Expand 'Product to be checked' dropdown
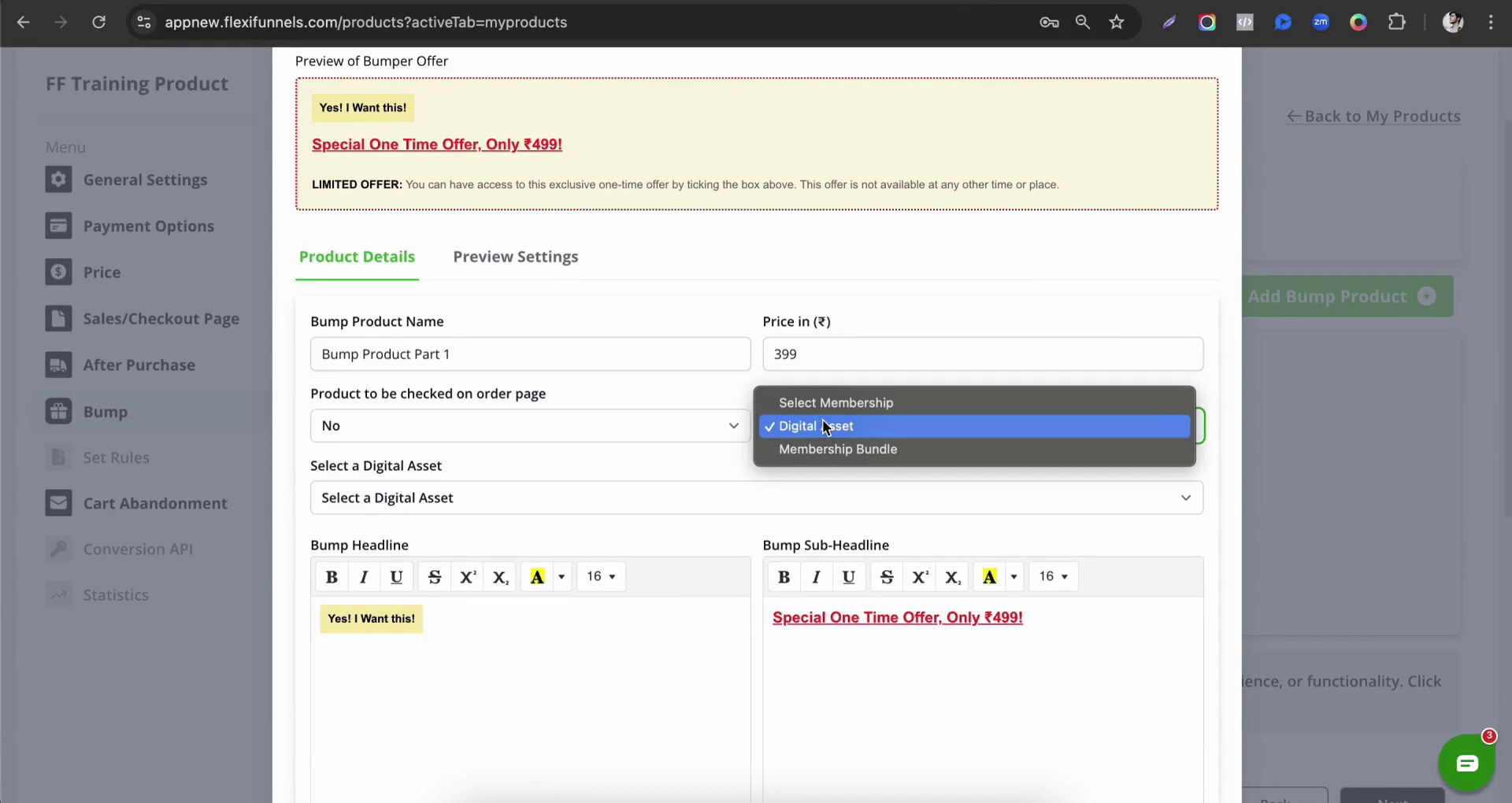1512x803 pixels. point(529,426)
